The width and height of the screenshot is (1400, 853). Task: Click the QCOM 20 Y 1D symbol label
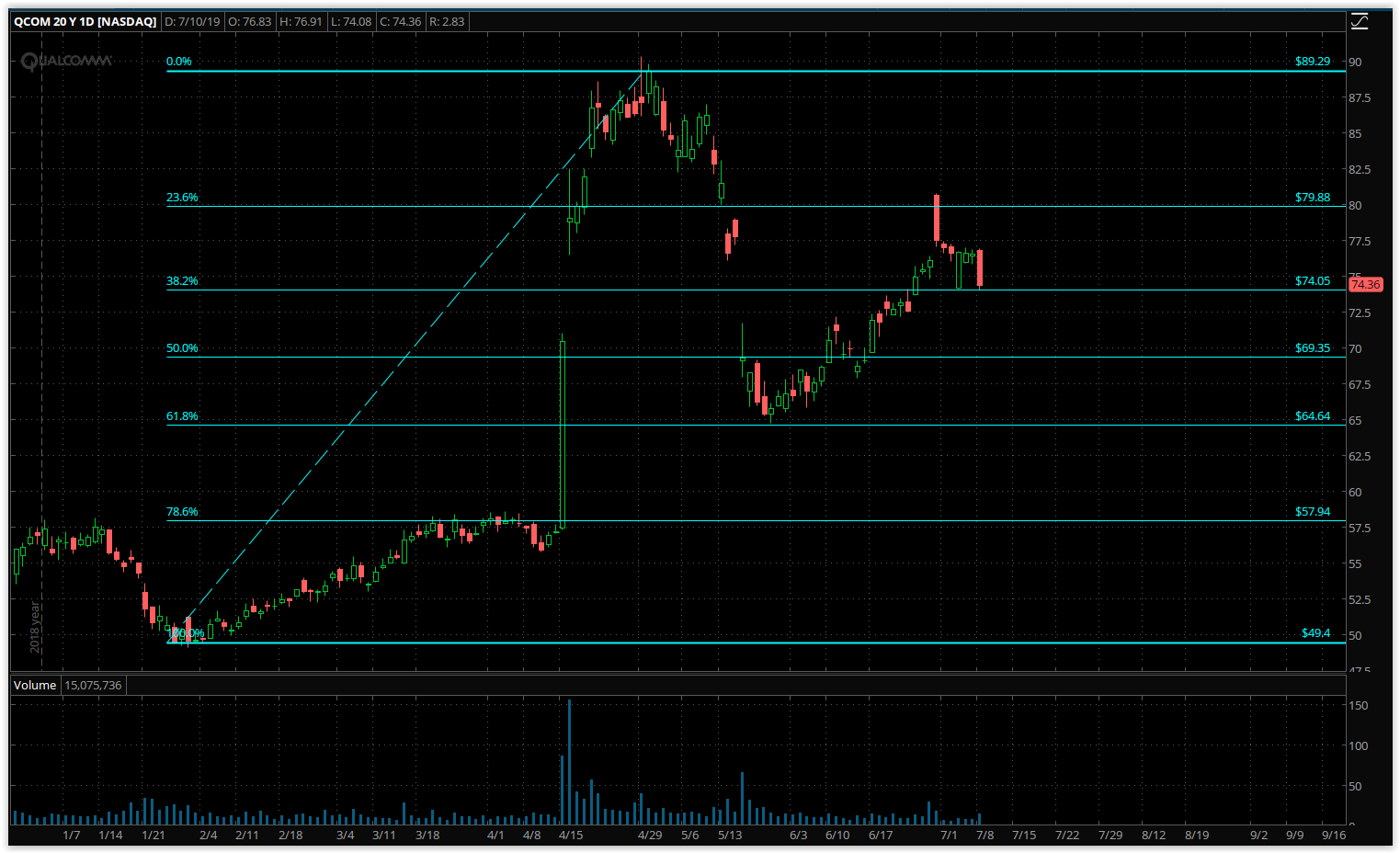coord(85,21)
